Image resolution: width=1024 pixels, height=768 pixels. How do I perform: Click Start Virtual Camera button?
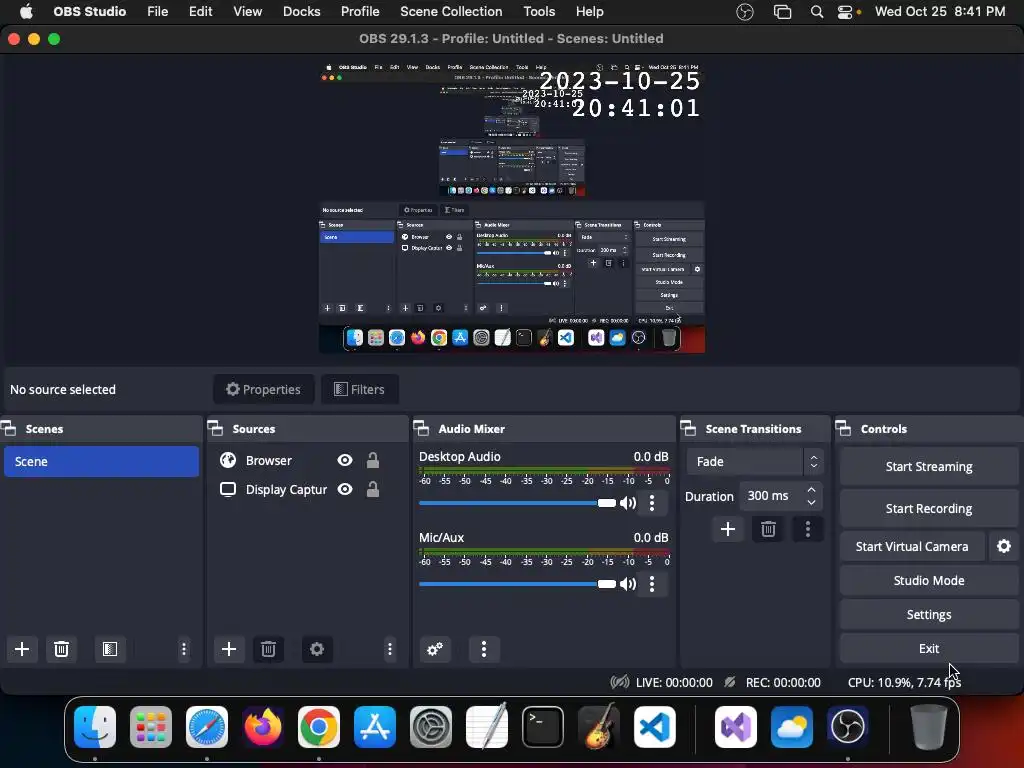point(912,546)
